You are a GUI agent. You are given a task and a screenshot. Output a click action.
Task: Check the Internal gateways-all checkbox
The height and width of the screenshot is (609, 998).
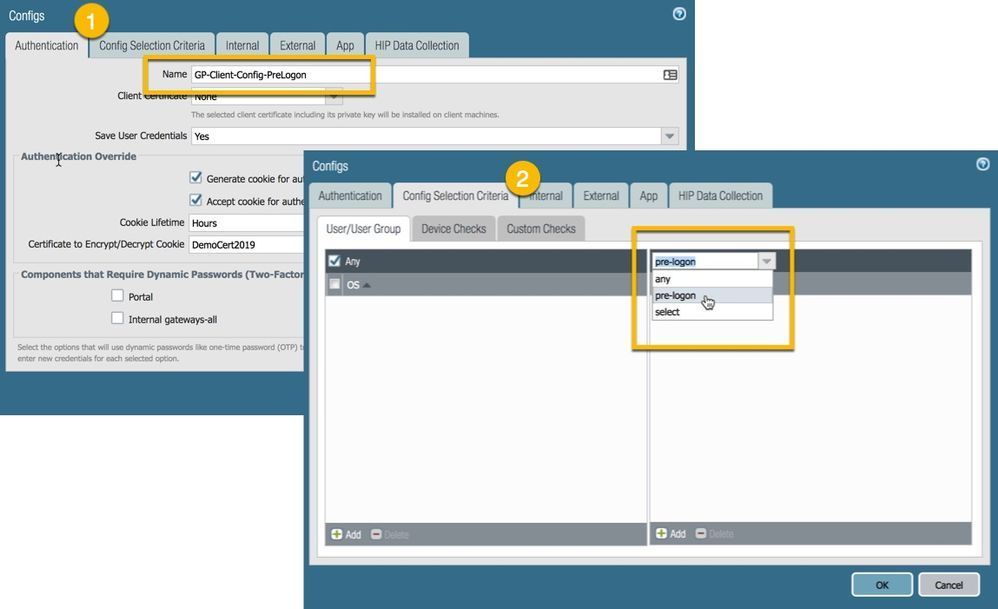coord(118,319)
